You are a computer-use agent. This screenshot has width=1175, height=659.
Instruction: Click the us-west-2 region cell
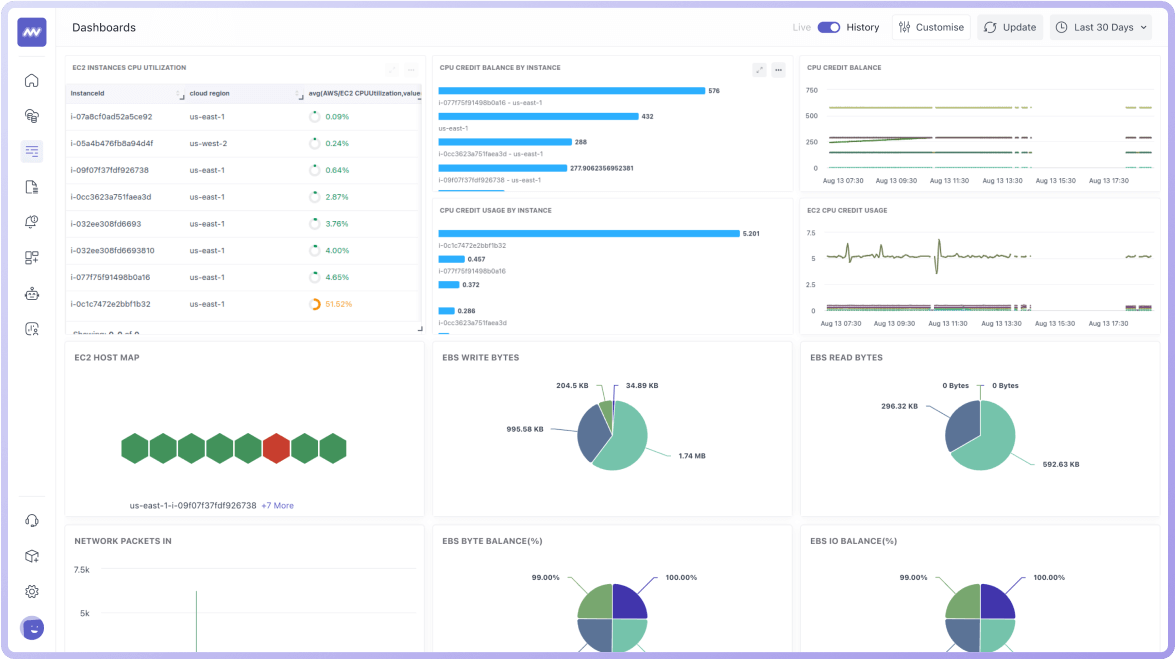coord(208,143)
